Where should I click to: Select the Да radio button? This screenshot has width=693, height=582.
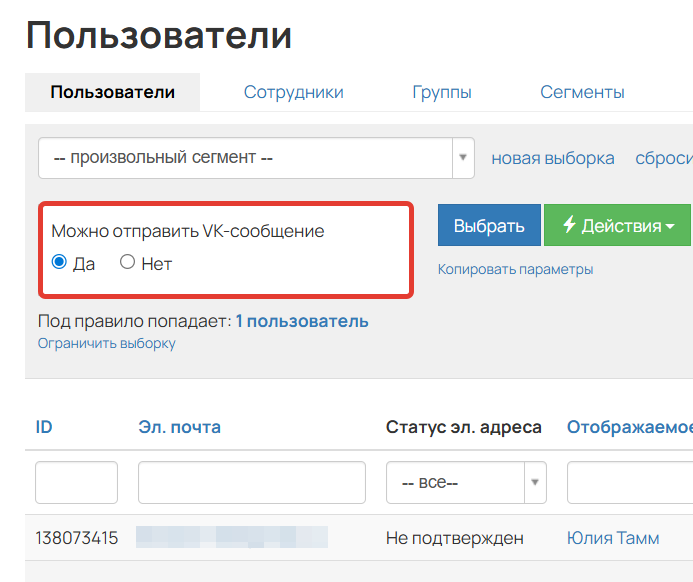59,262
